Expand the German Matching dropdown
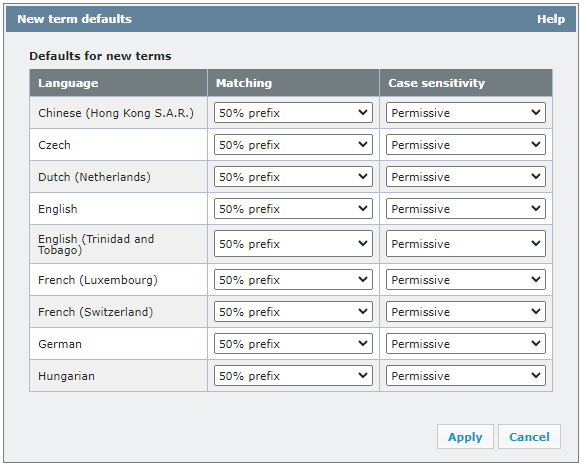The height and width of the screenshot is (466, 582). [293, 343]
